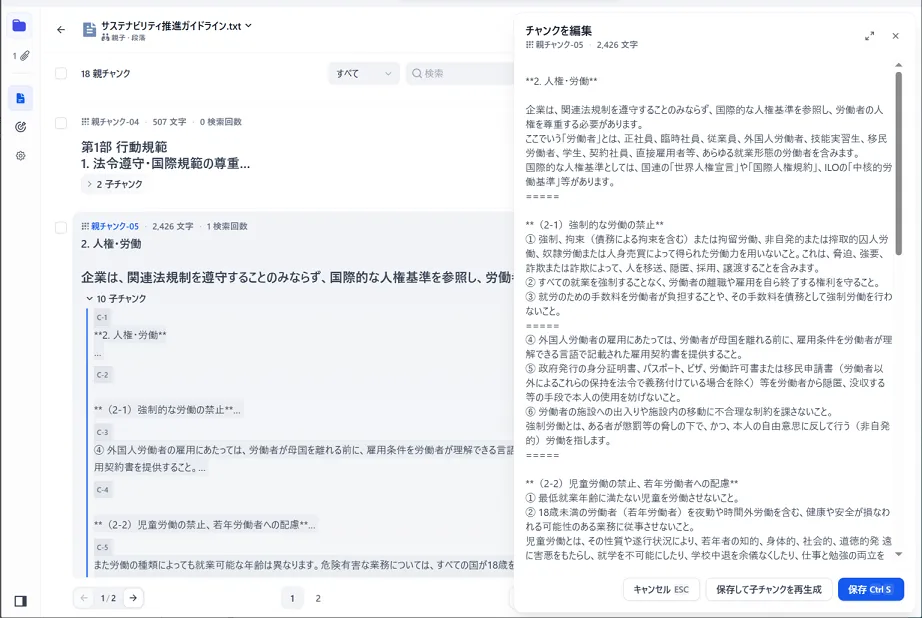
Task: Click 保存して子チャンクを再生成 button
Action: coord(769,589)
